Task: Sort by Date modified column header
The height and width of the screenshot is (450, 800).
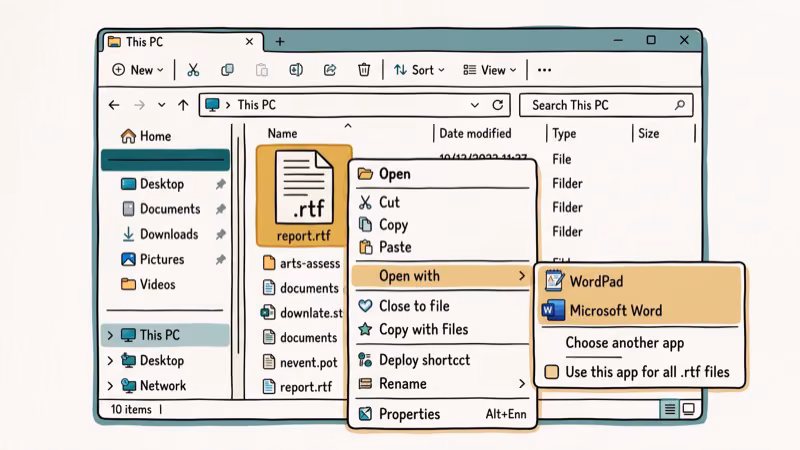Action: pyautogui.click(x=475, y=134)
